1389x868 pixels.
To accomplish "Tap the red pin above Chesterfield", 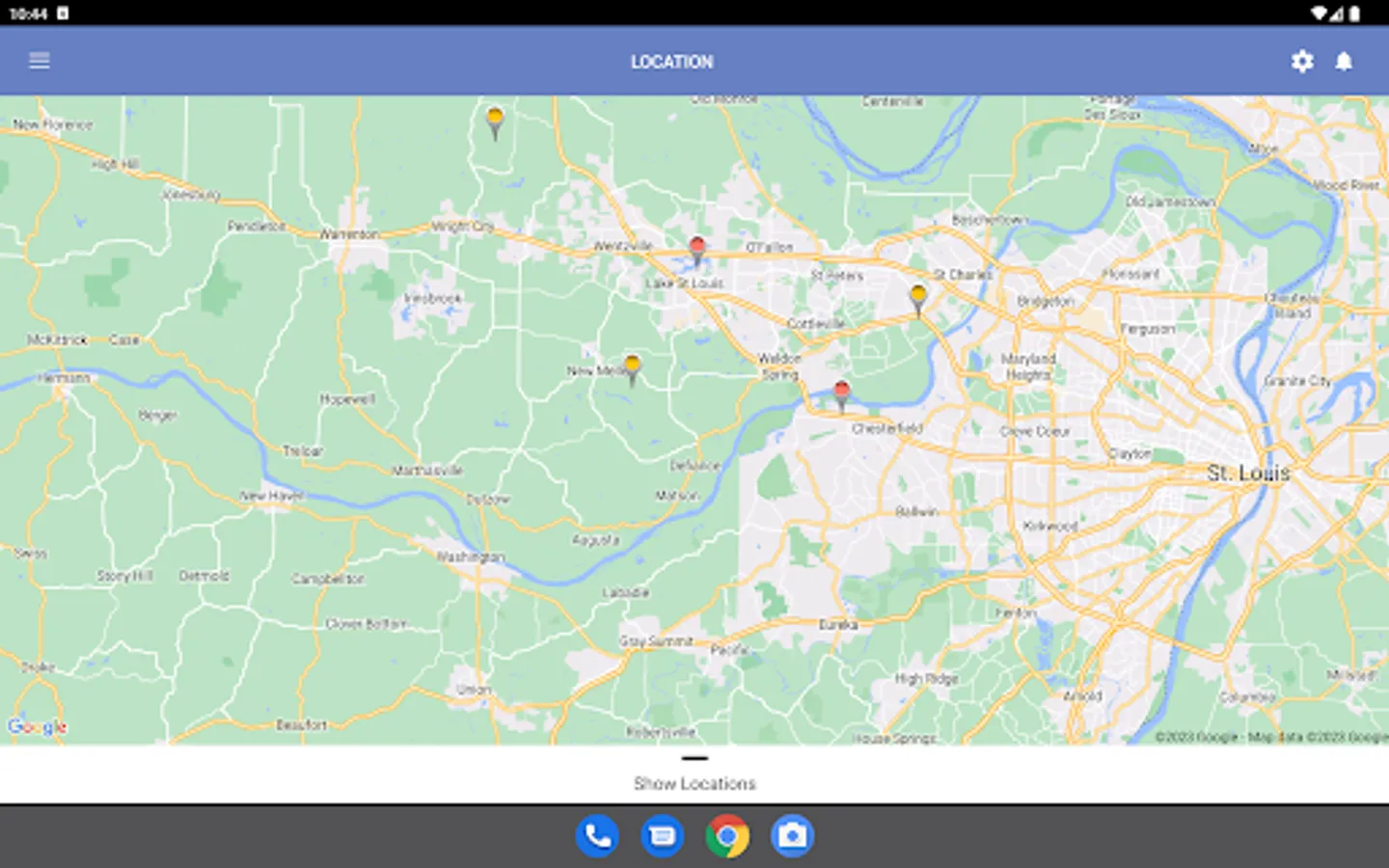I will coord(841,394).
